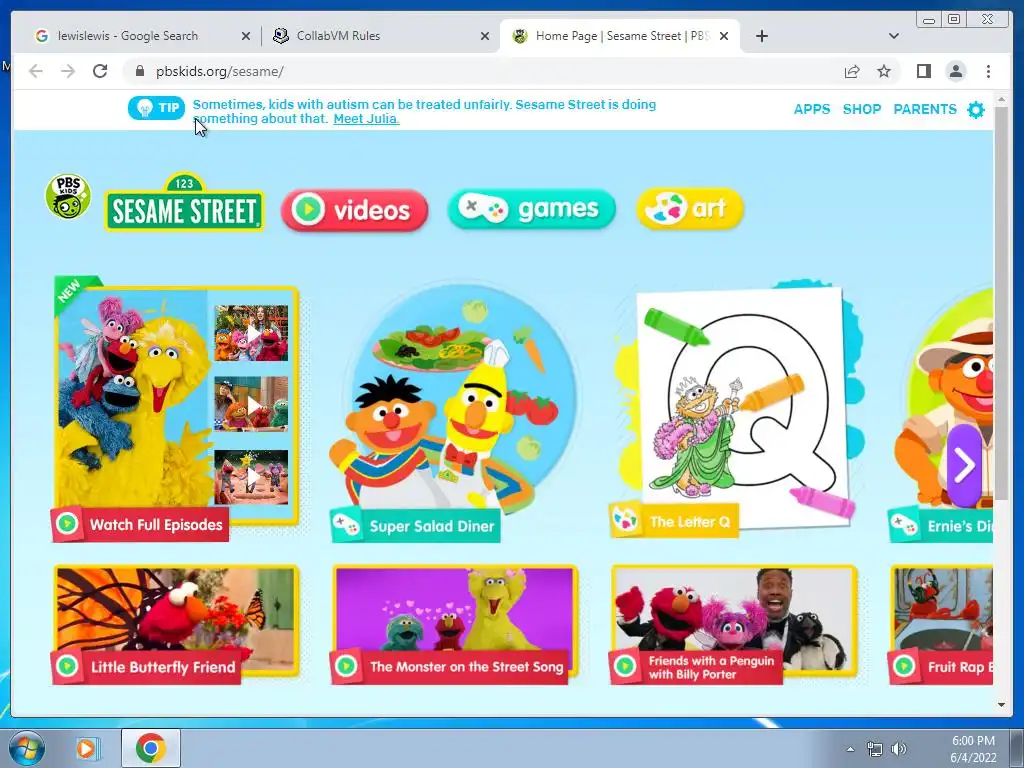Image resolution: width=1024 pixels, height=768 pixels.
Task: Click the play icon on Fruit Rap
Action: 904,666
